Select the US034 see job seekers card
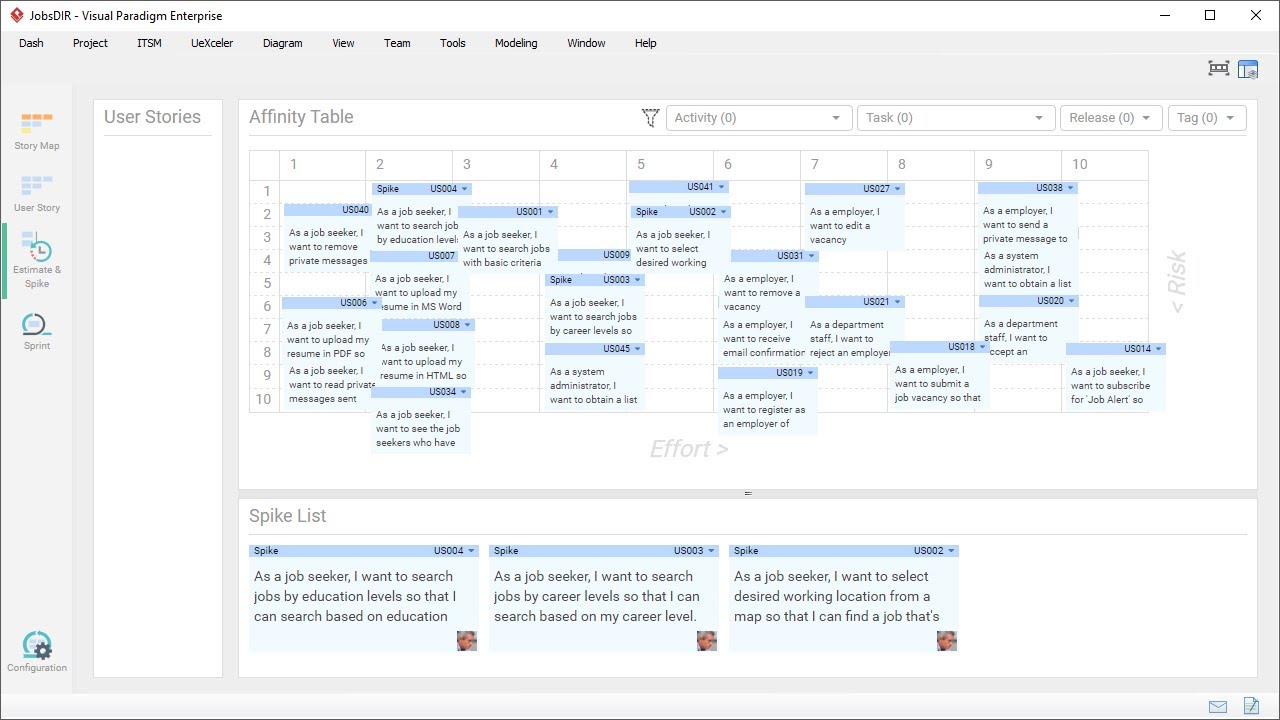1280x720 pixels. 420,420
